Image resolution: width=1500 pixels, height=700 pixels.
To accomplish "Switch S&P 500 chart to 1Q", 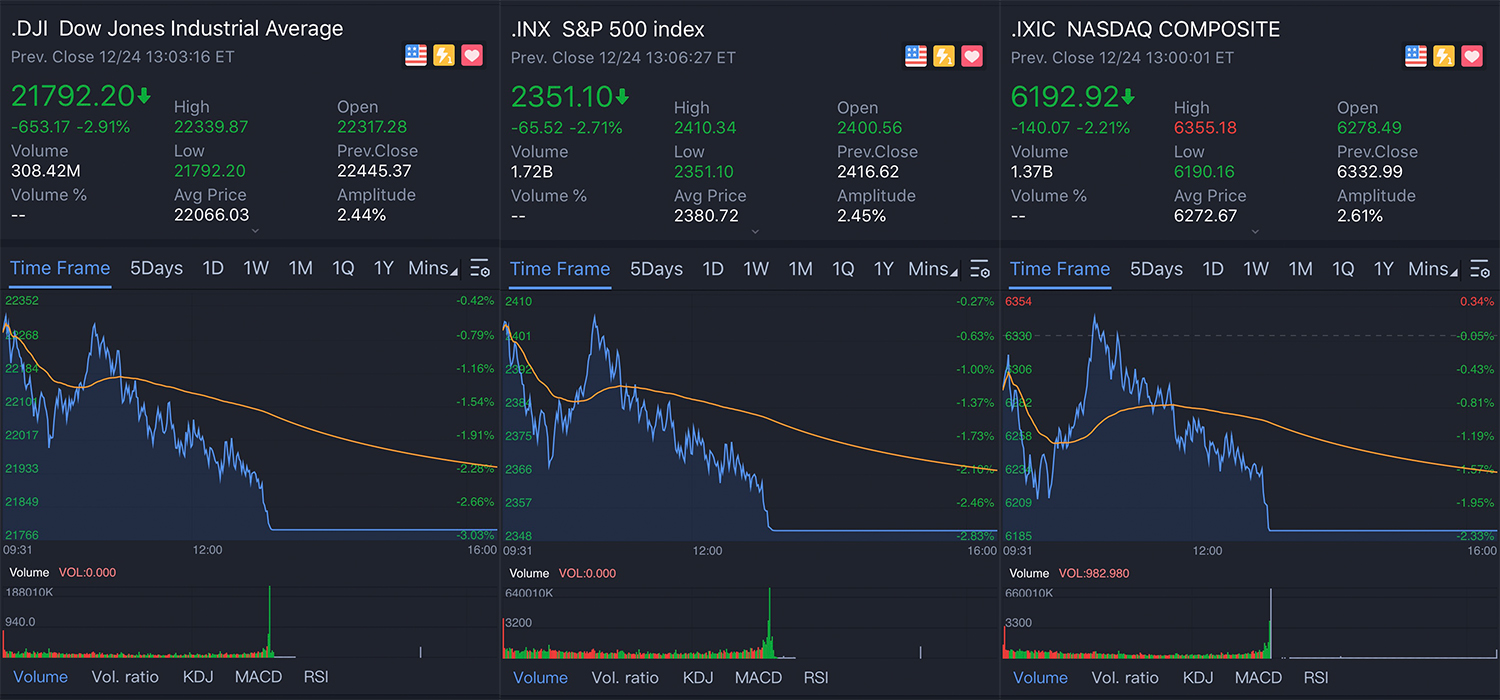I will [x=843, y=268].
